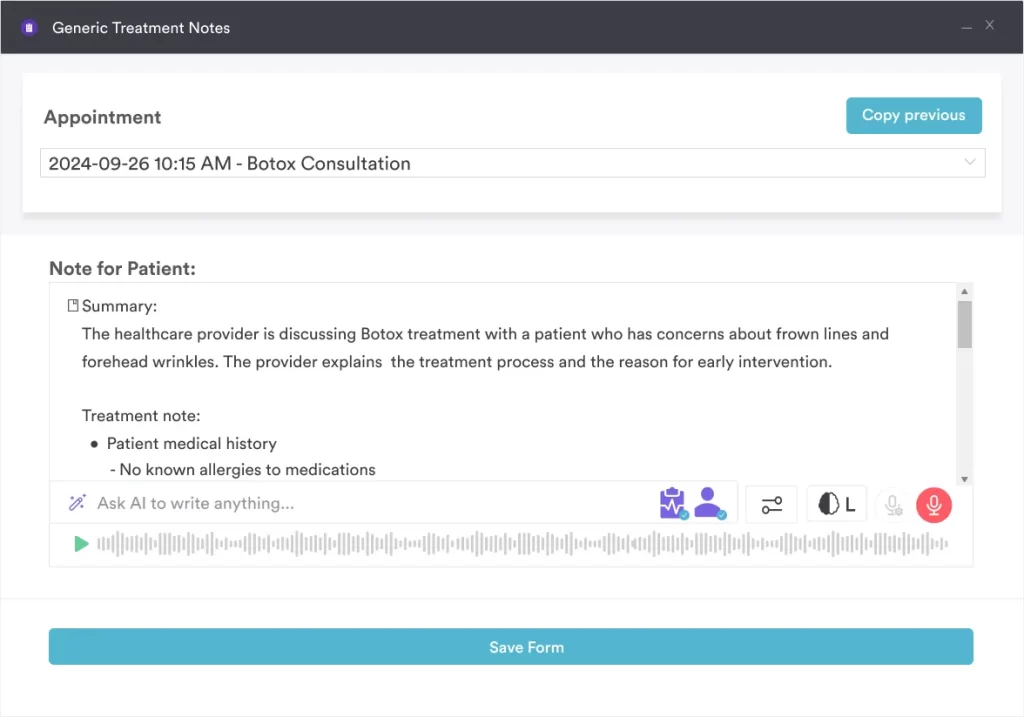Viewport: 1024px width, 717px height.
Task: Select the Note for Patient heading
Action: pos(122,268)
